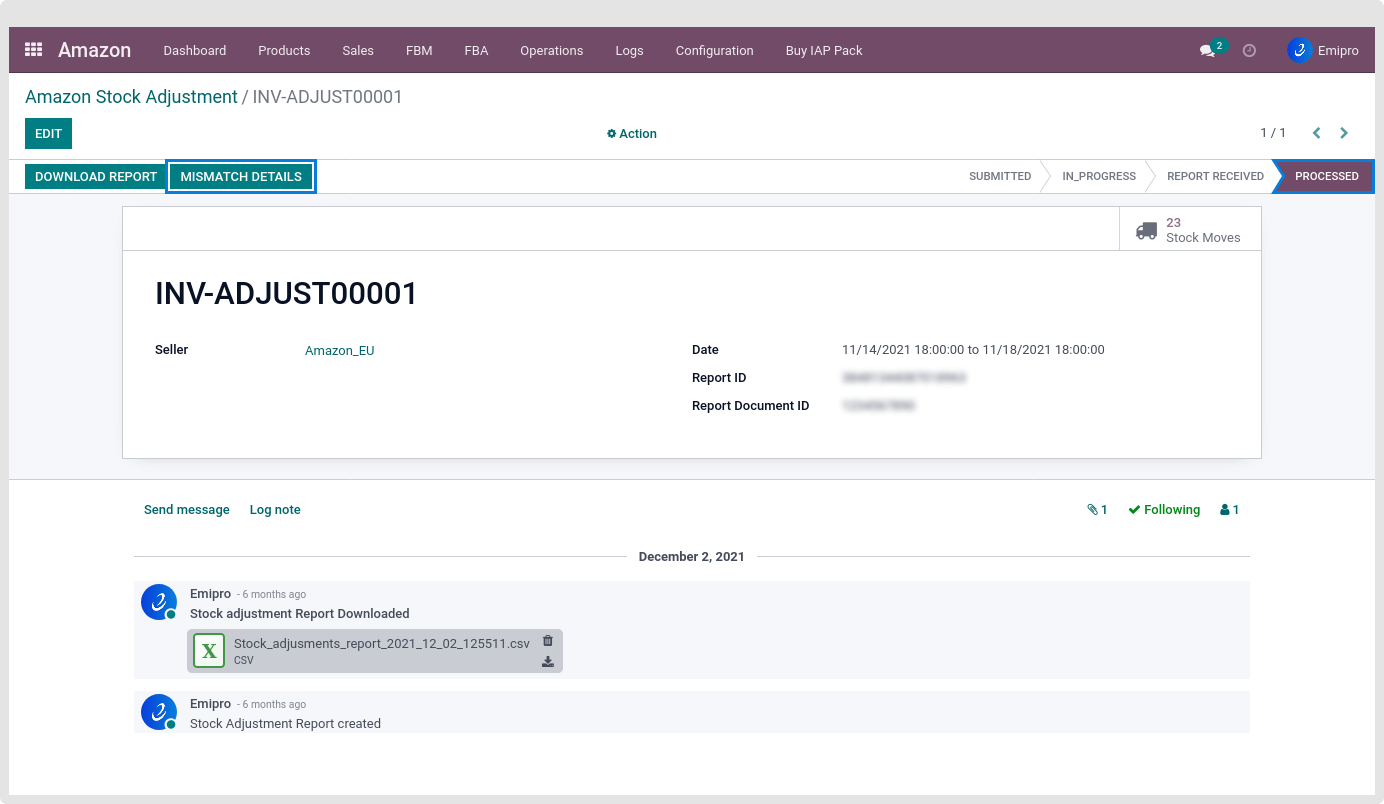The height and width of the screenshot is (804, 1384).
Task: Switch to the Log note tab
Action: pos(275,510)
